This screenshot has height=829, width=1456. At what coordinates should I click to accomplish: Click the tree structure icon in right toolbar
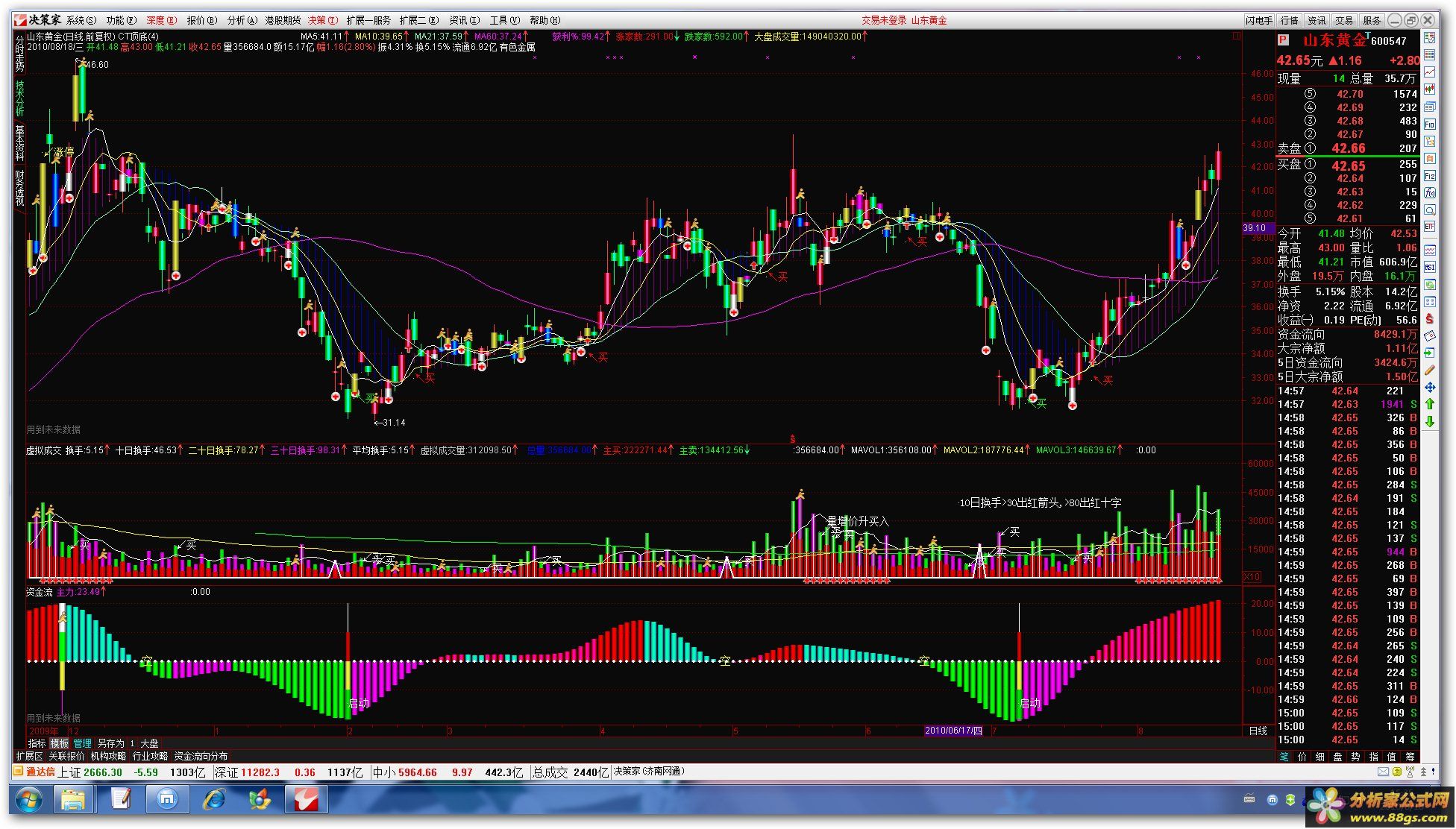(x=1430, y=141)
